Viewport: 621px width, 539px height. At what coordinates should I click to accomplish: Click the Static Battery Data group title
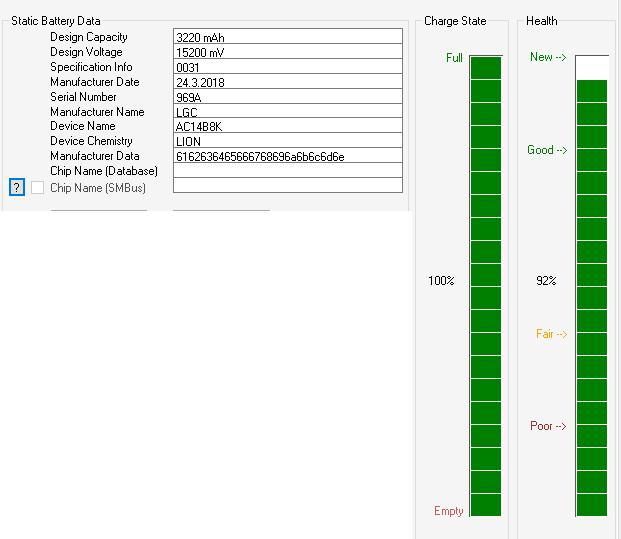[55, 21]
